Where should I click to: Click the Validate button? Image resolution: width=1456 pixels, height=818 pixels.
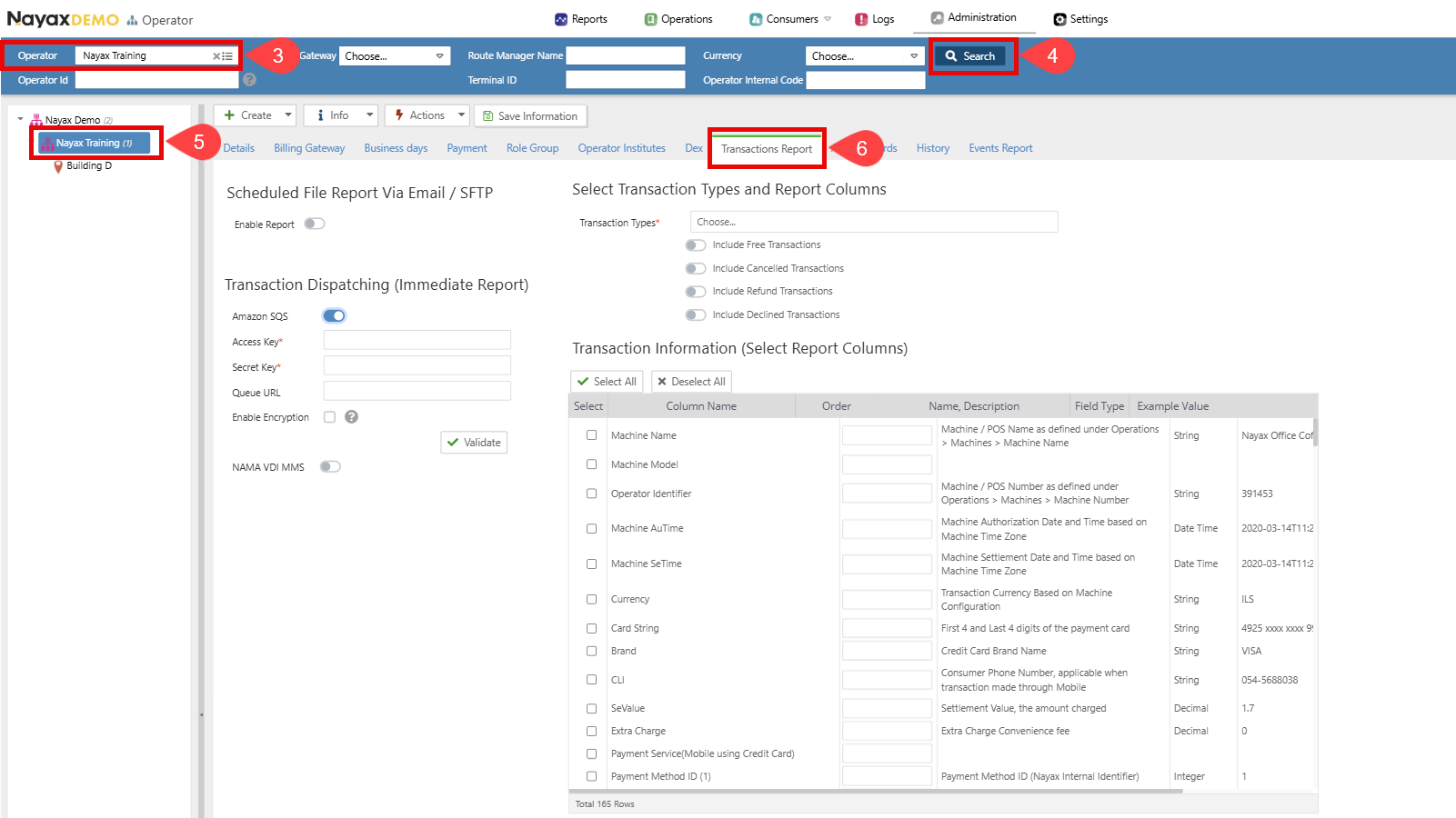point(474,443)
